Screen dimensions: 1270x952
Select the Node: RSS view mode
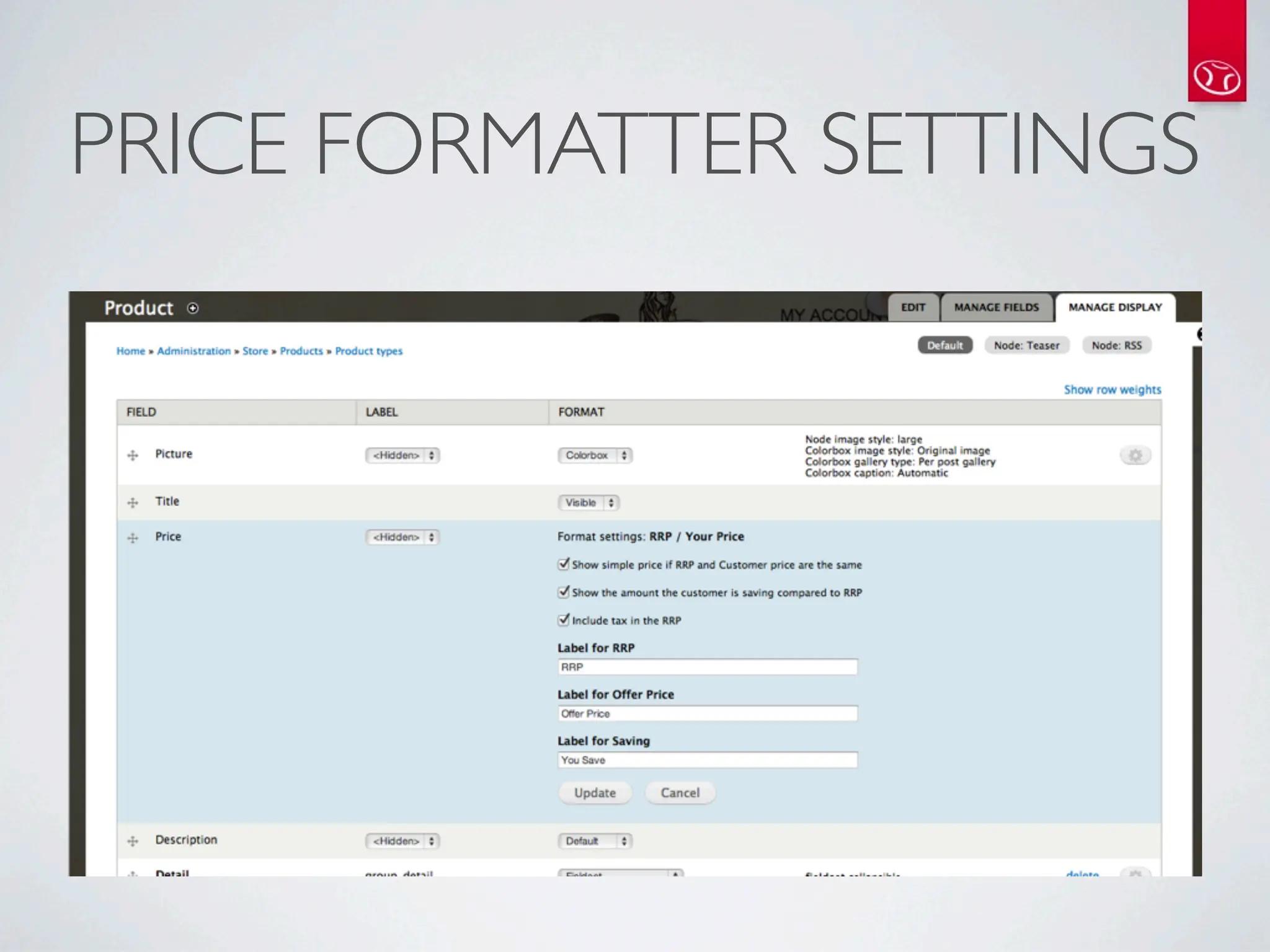point(1117,345)
